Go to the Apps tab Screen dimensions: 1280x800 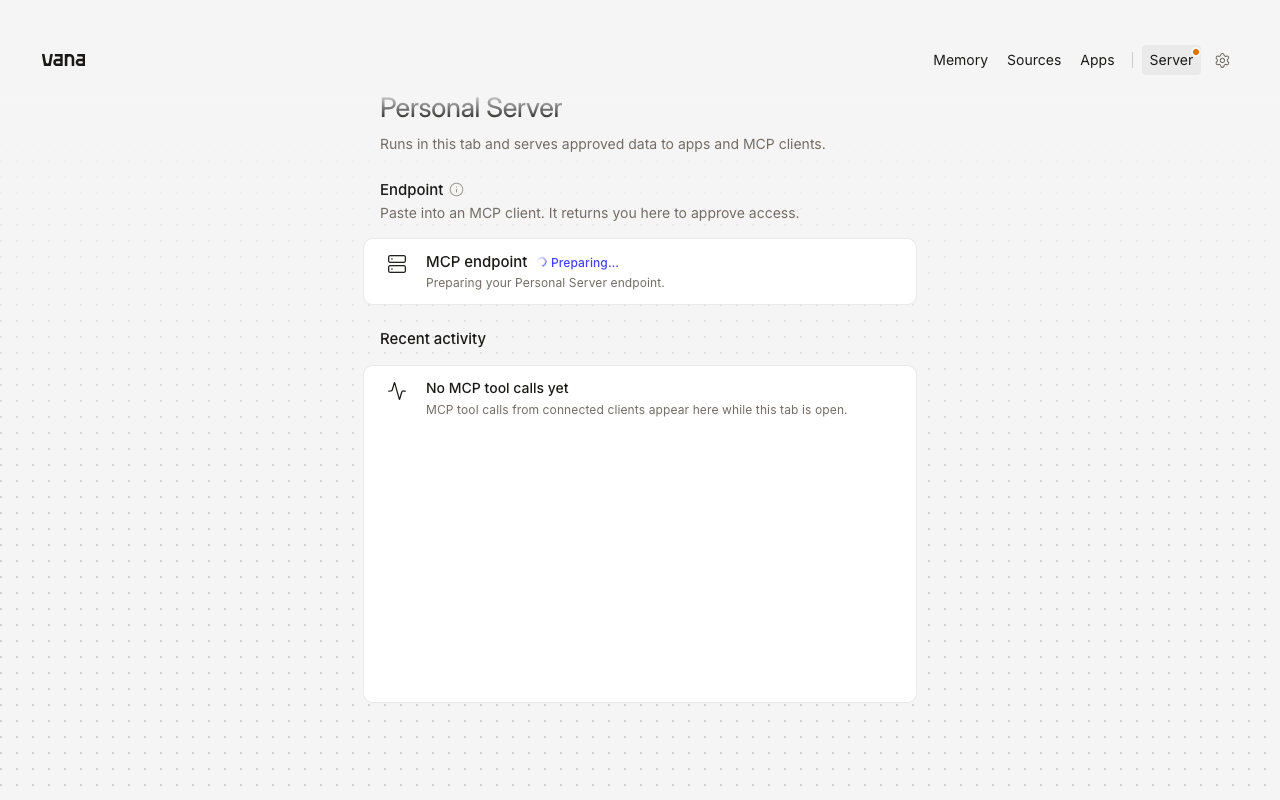pyautogui.click(x=1097, y=60)
